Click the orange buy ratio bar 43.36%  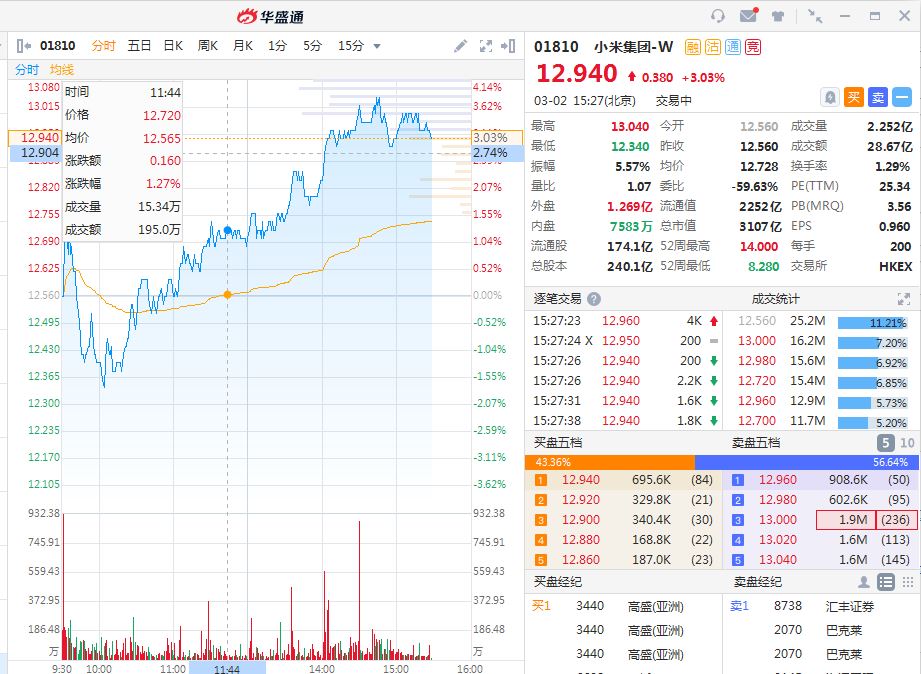coord(610,462)
